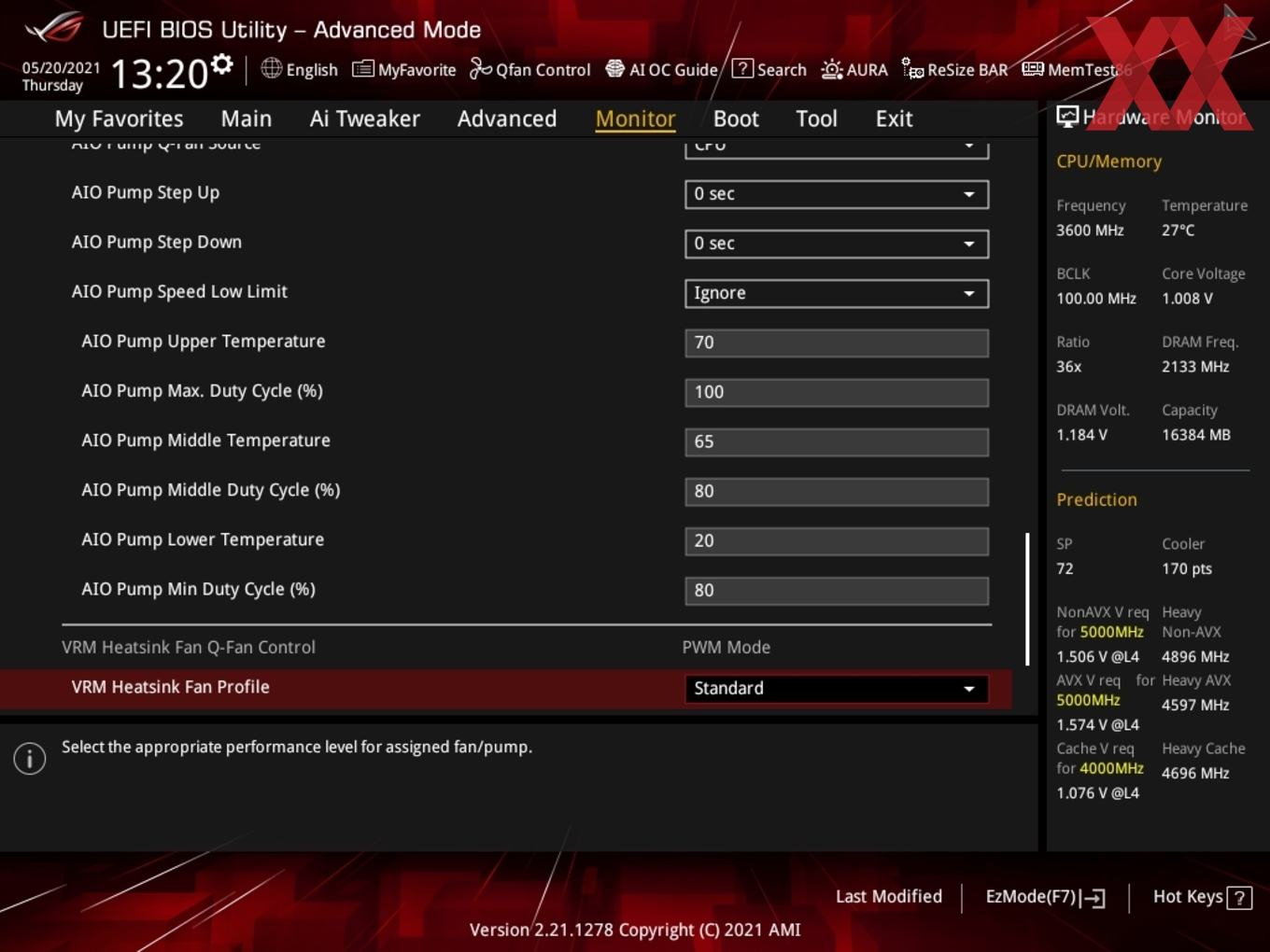This screenshot has height=952, width=1270.
Task: Open the Exit tab
Action: pos(894,119)
